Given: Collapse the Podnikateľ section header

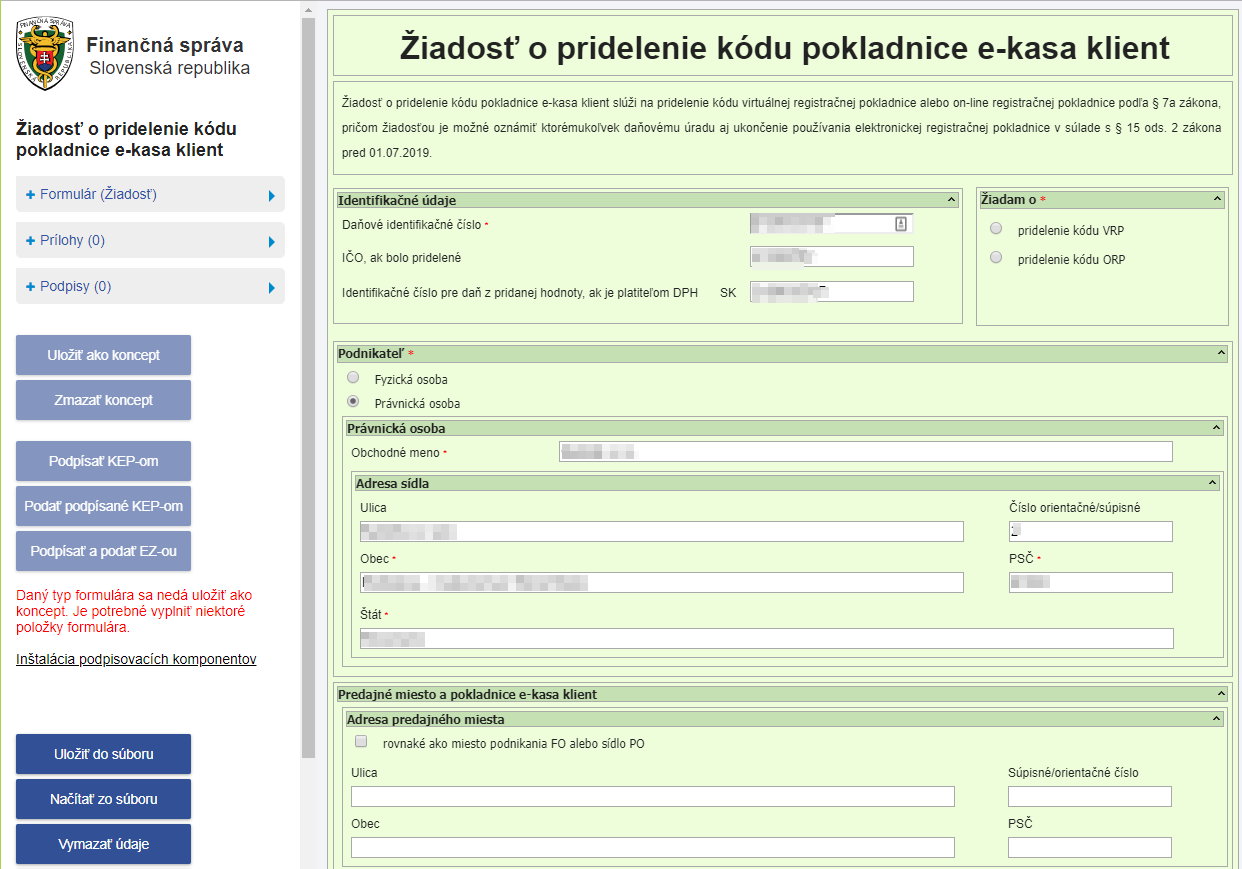Looking at the screenshot, I should [x=1221, y=353].
